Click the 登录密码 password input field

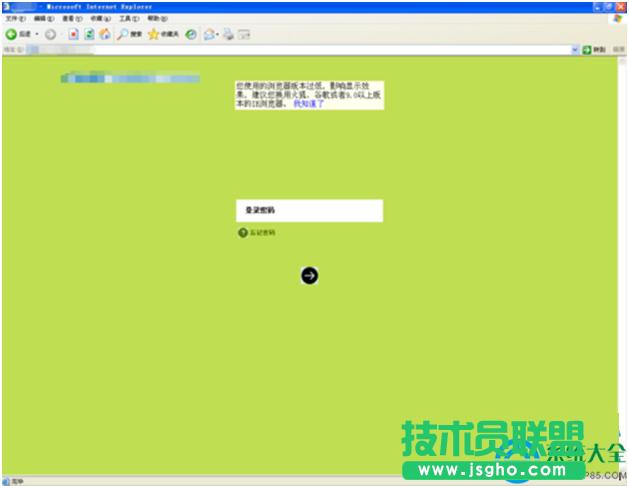point(309,211)
